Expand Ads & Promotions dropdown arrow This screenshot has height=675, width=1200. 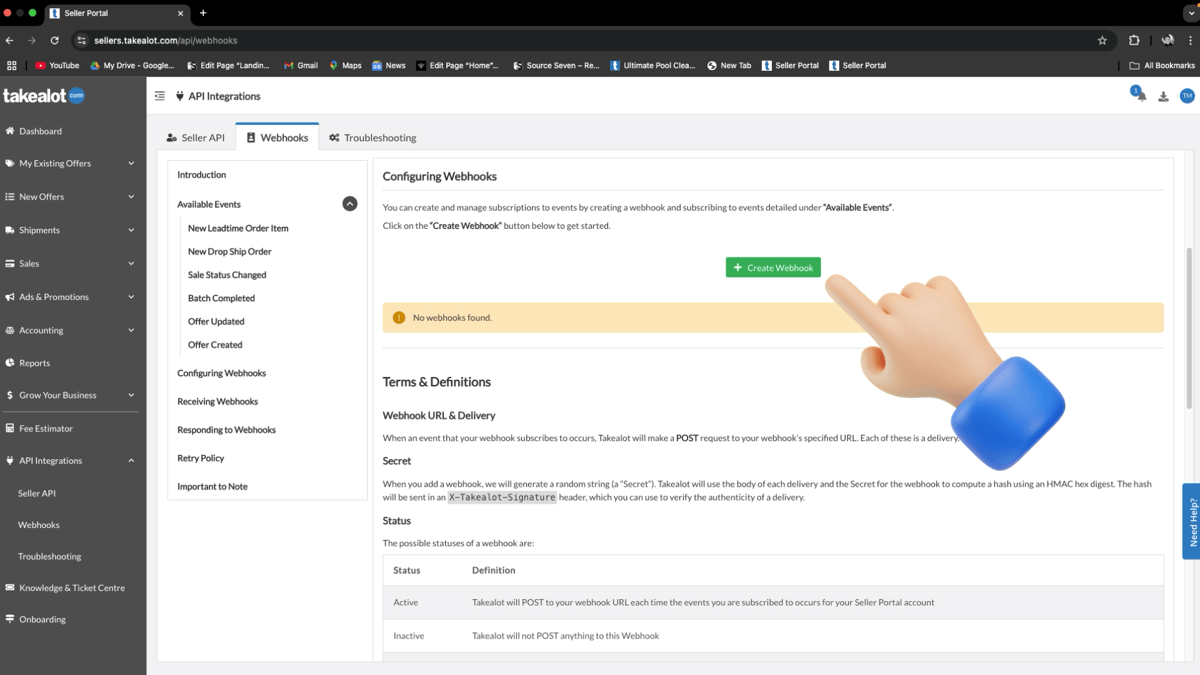[131, 297]
